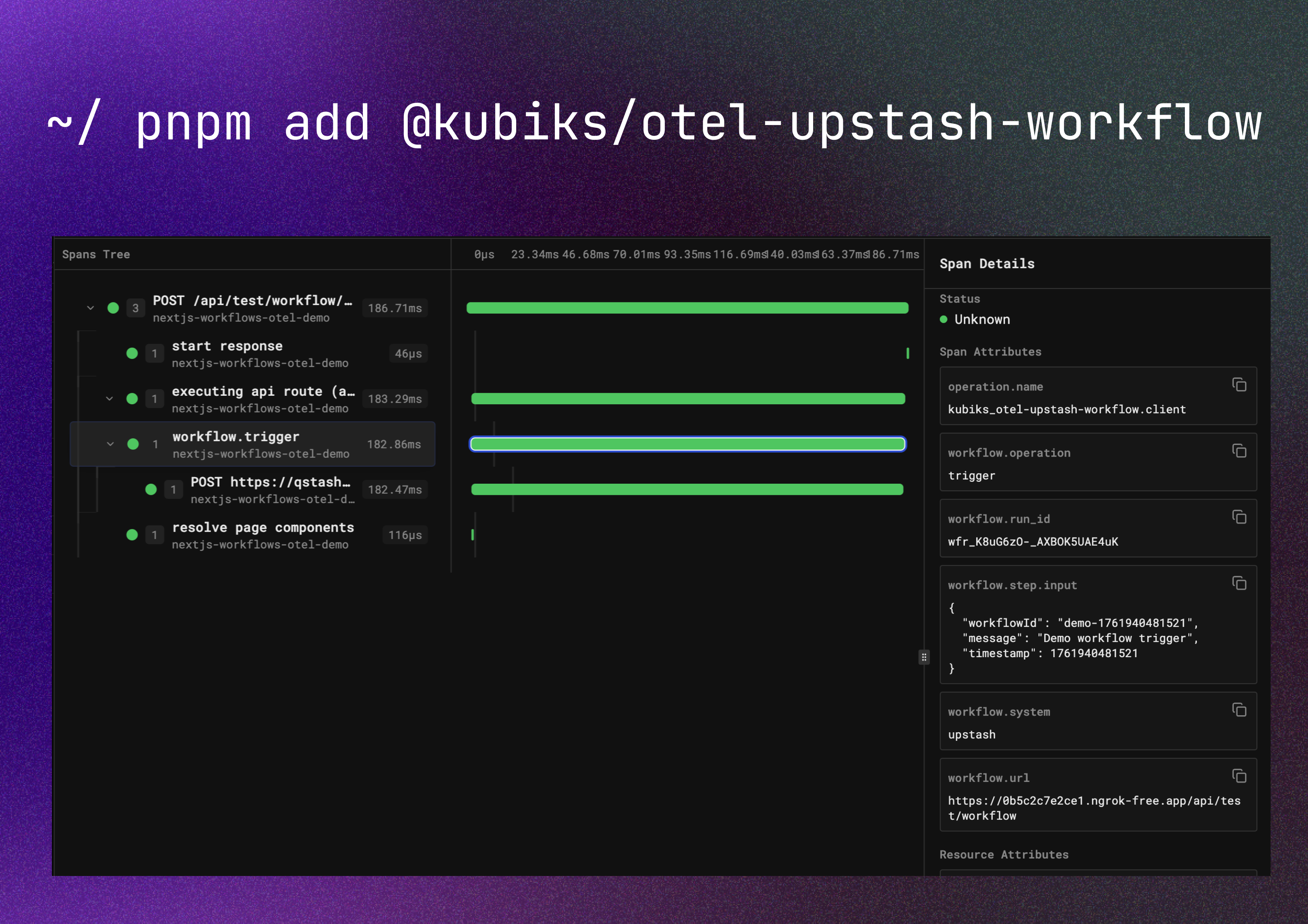This screenshot has height=924, width=1308.
Task: Copy the workflow.system attribute value
Action: 1239,710
